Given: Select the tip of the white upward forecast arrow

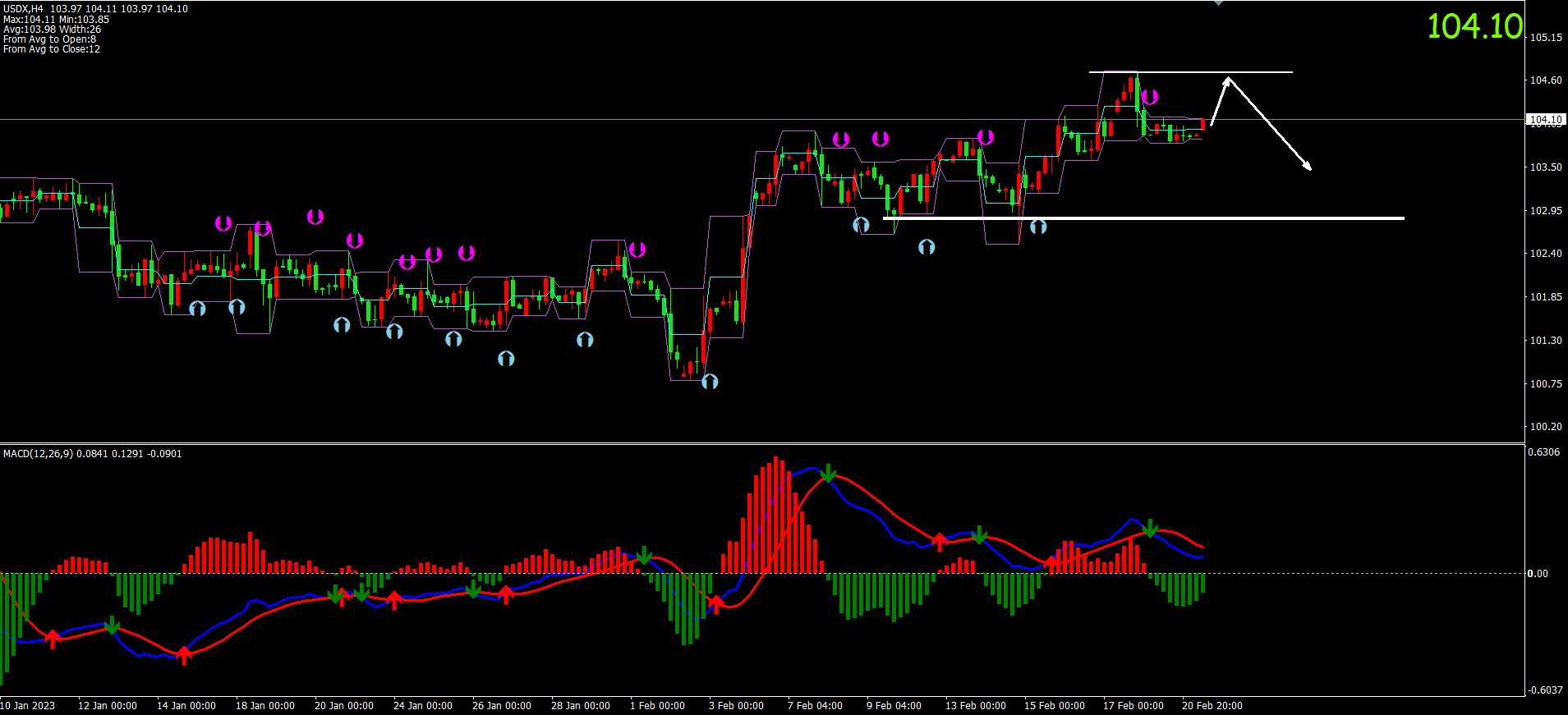Looking at the screenshot, I should pyautogui.click(x=1228, y=79).
